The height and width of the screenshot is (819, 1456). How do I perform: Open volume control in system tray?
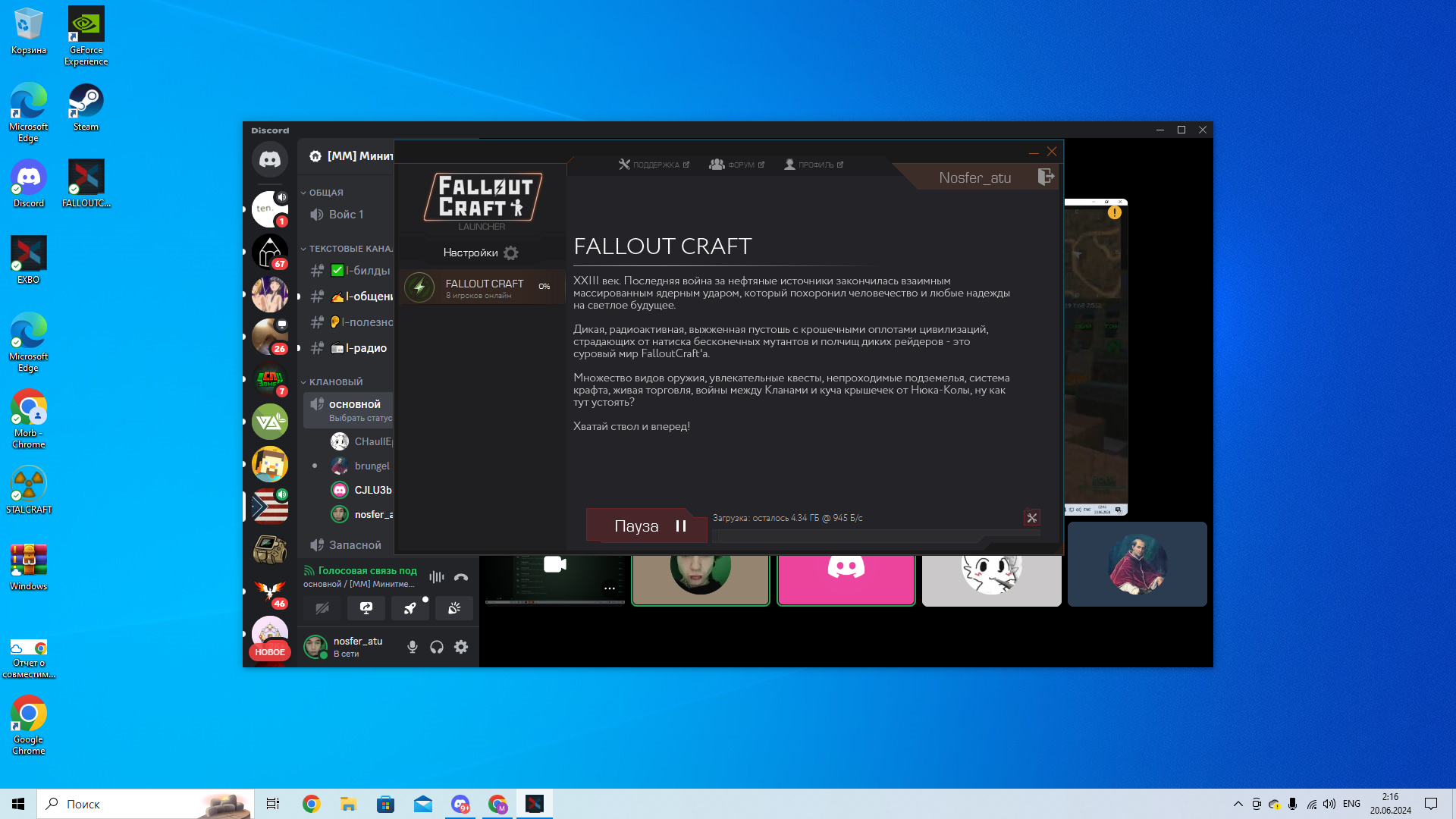(1329, 804)
